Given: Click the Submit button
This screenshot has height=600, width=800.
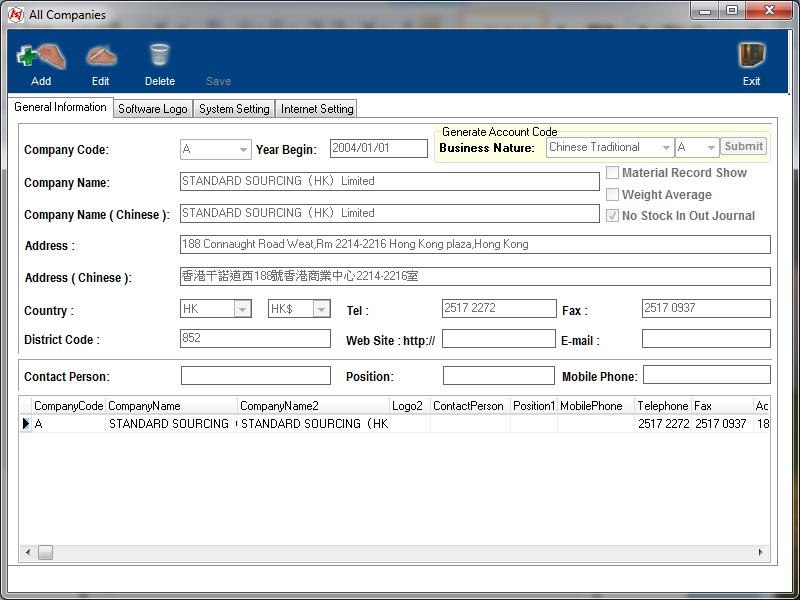Looking at the screenshot, I should tap(743, 146).
